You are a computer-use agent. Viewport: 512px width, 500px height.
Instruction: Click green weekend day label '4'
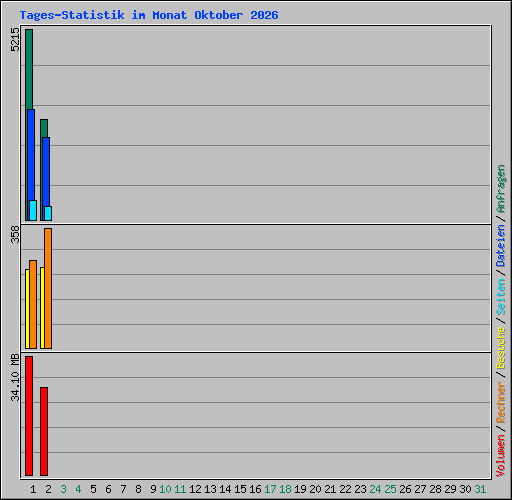(x=78, y=489)
